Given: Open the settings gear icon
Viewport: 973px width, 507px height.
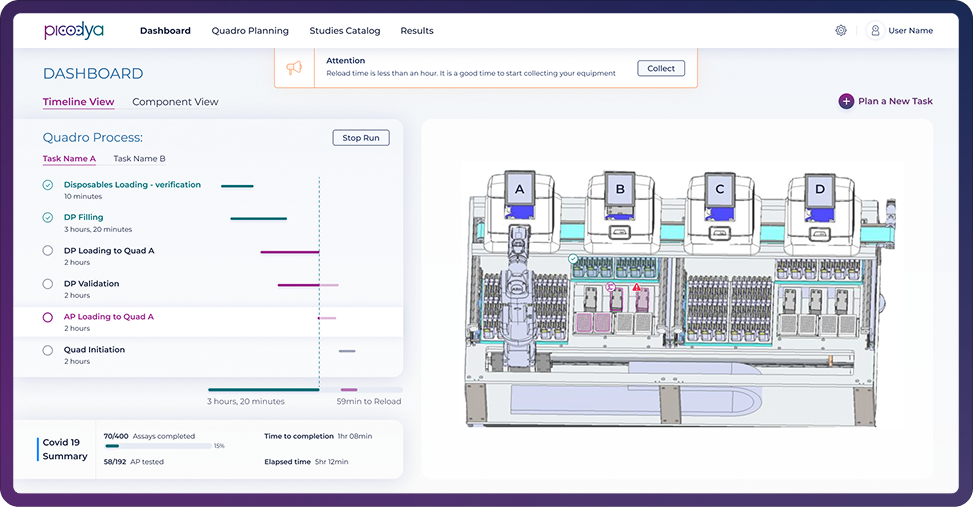Looking at the screenshot, I should [841, 31].
